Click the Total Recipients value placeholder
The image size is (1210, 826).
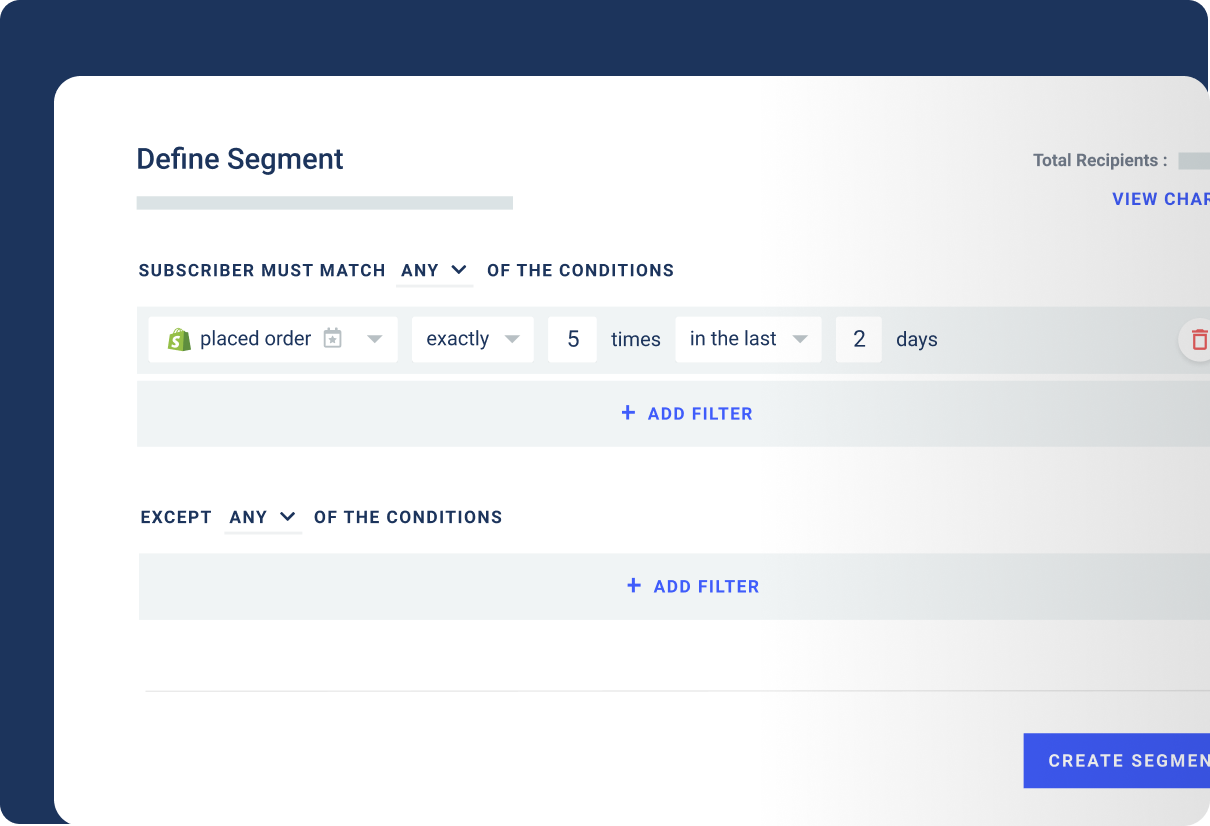pyautogui.click(x=1194, y=160)
